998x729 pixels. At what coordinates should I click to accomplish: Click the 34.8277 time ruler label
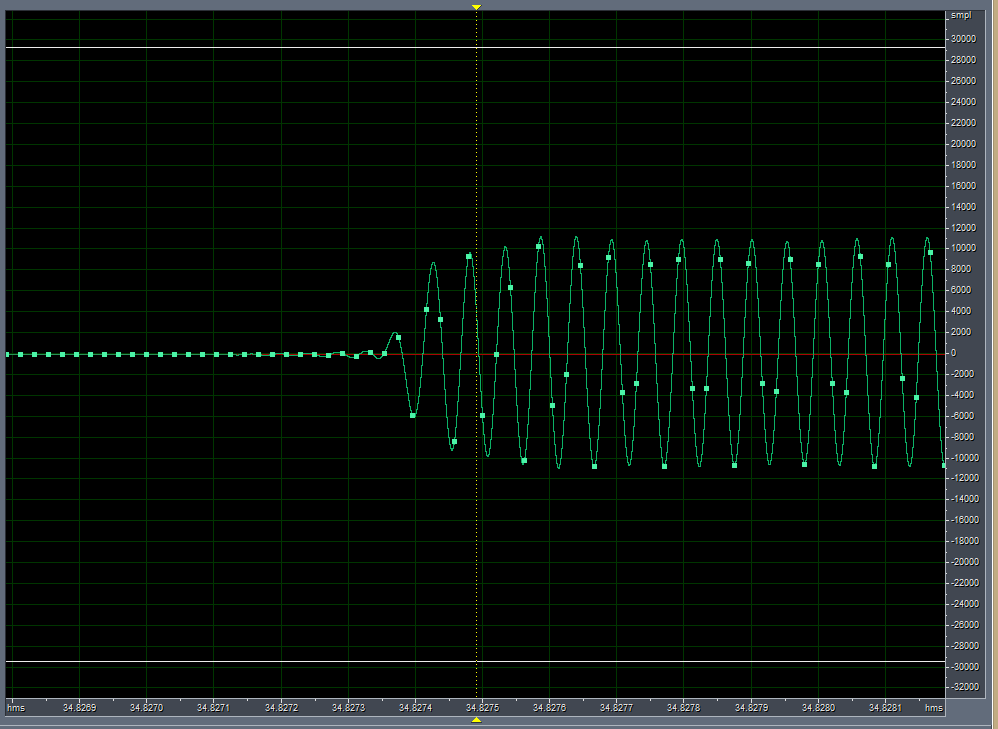click(616, 707)
